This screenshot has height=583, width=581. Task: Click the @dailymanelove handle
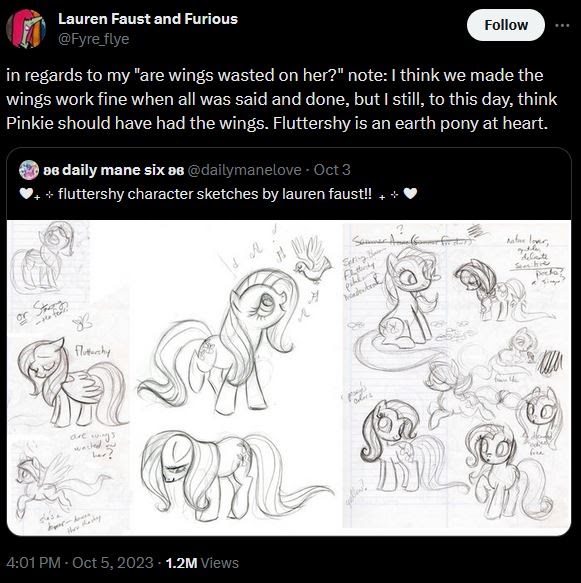245,170
